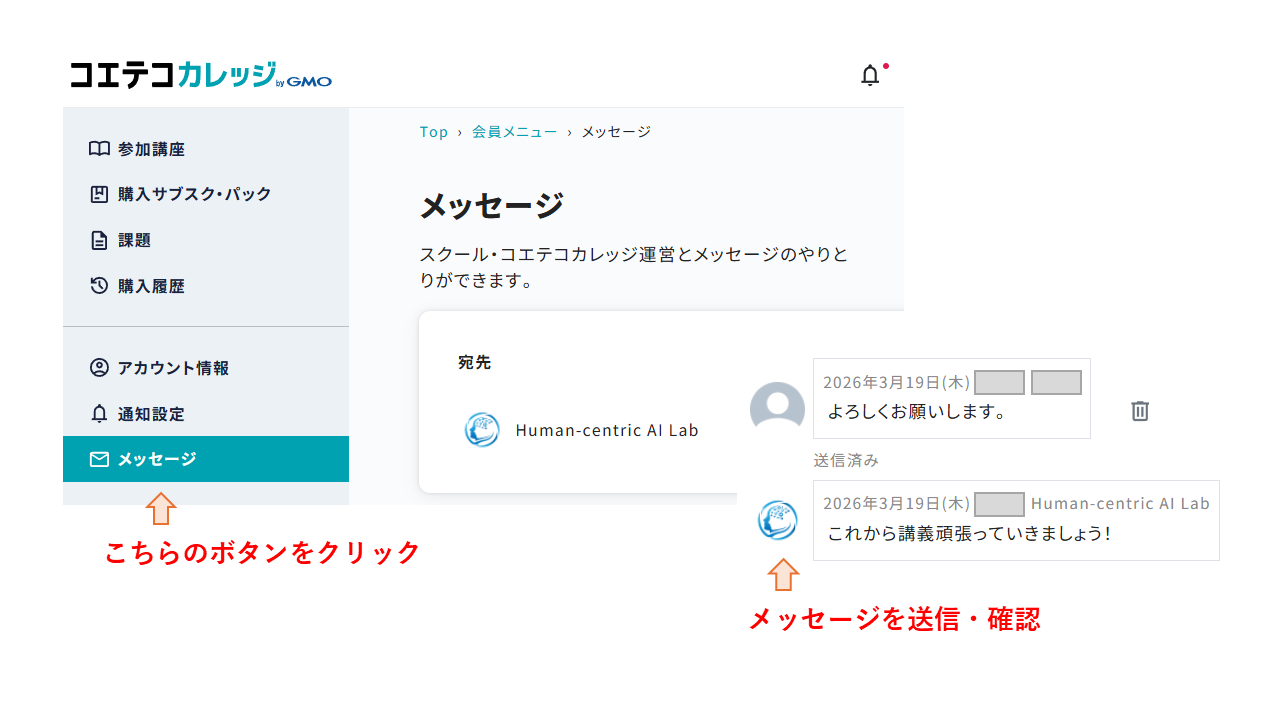Delete the message using the trash icon
The width and height of the screenshot is (1280, 720).
coord(1139,411)
